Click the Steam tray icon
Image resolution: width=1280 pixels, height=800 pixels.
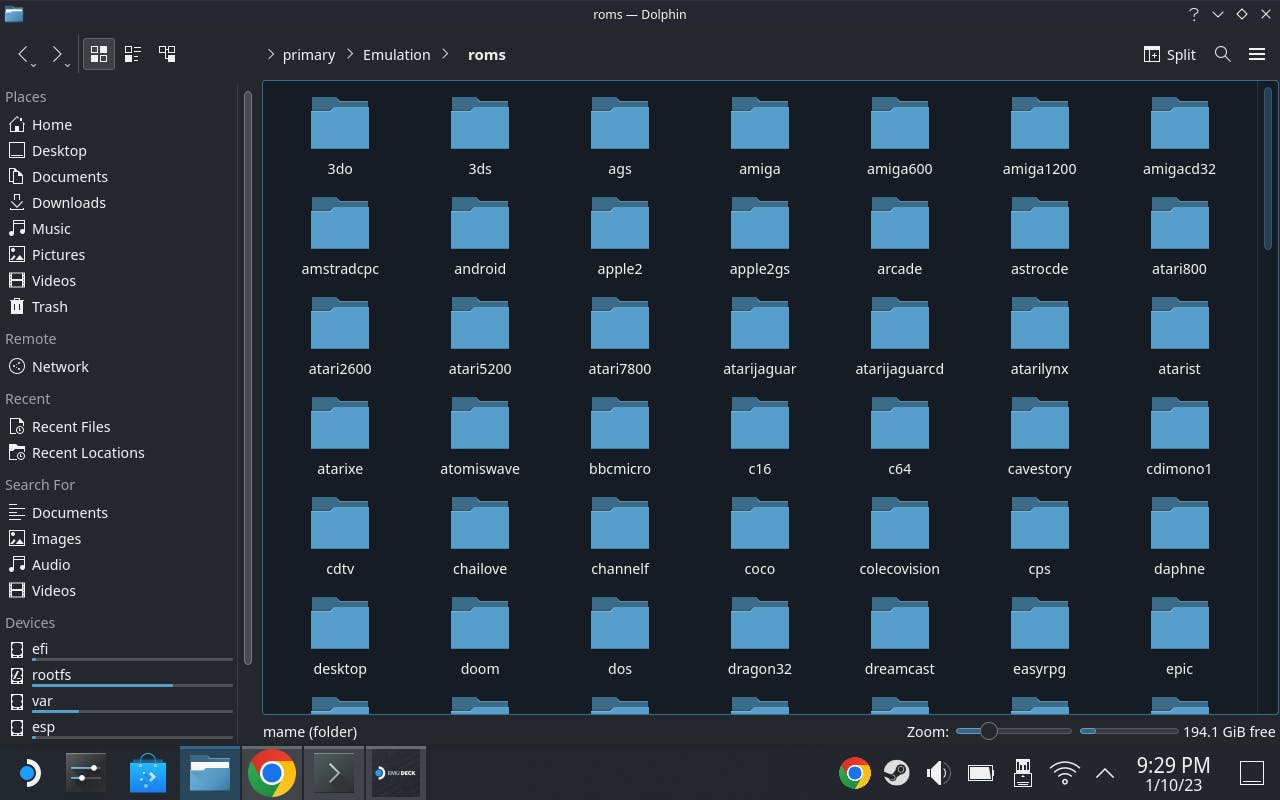click(896, 773)
